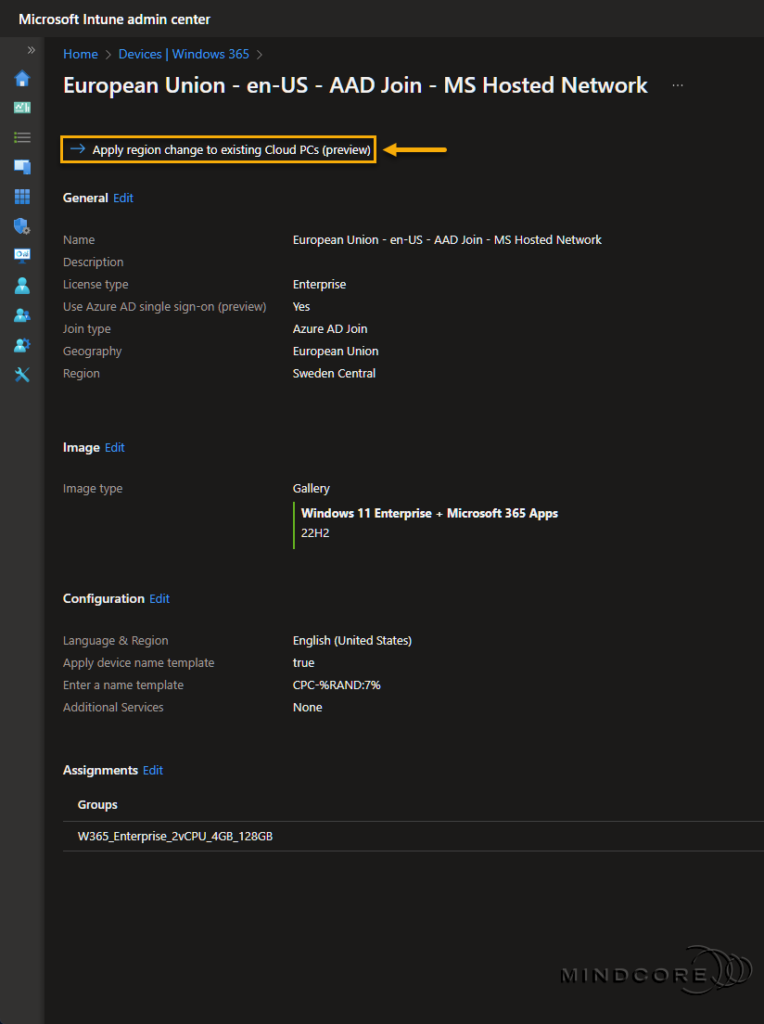Image resolution: width=764 pixels, height=1024 pixels.
Task: Expand the sidebar with the double chevron
Action: pos(31,50)
